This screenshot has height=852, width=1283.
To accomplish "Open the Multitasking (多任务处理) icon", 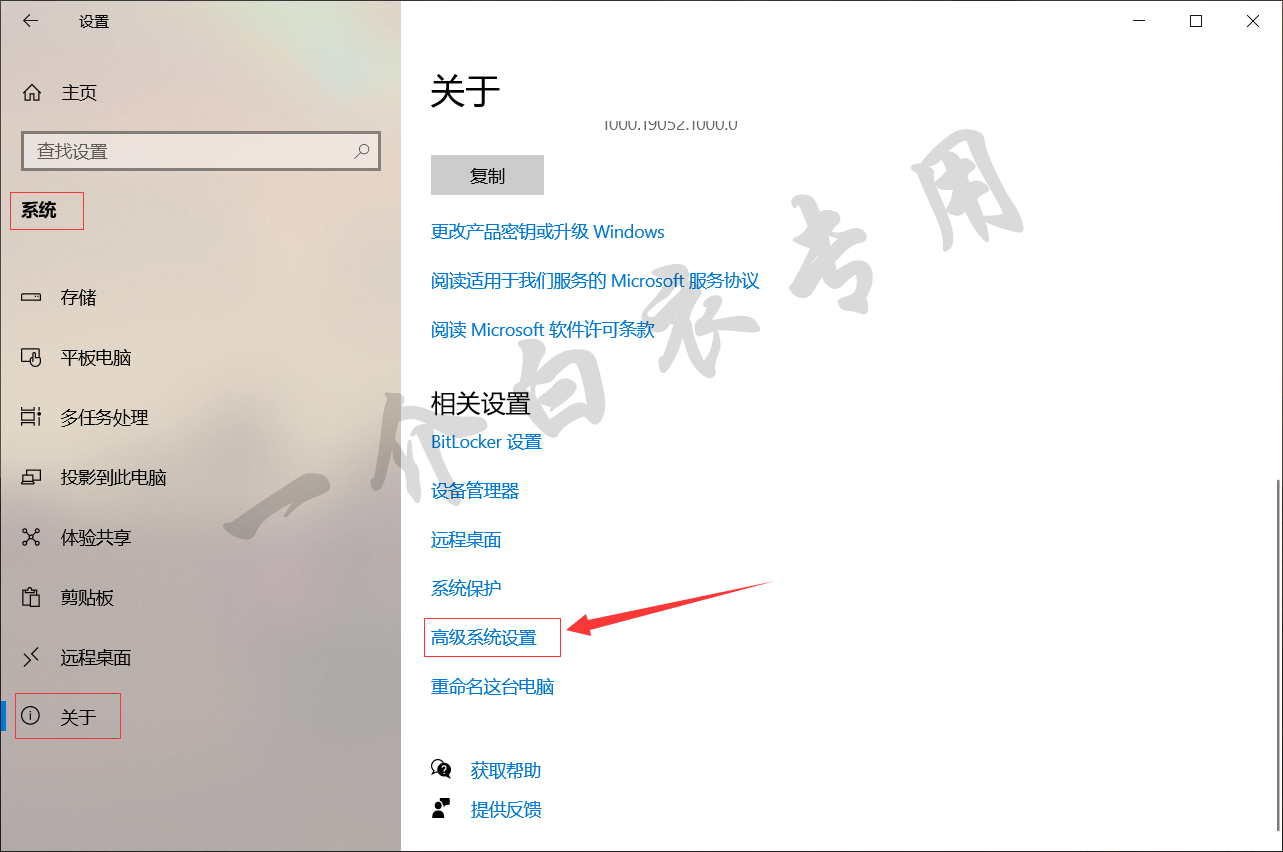I will tap(31, 417).
